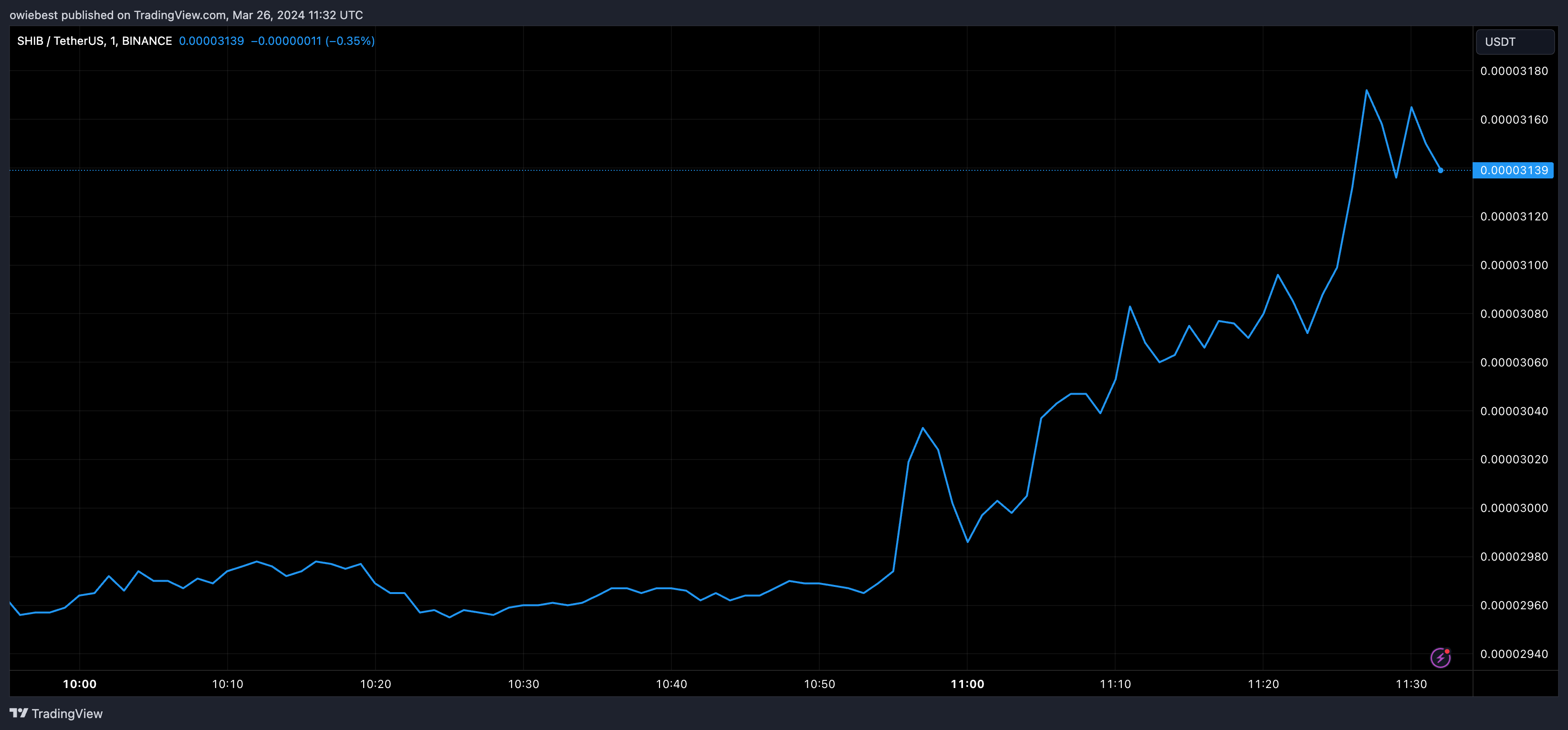Click the 0.00002940 price scale label
This screenshot has width=1568, height=730.
coord(1514,654)
